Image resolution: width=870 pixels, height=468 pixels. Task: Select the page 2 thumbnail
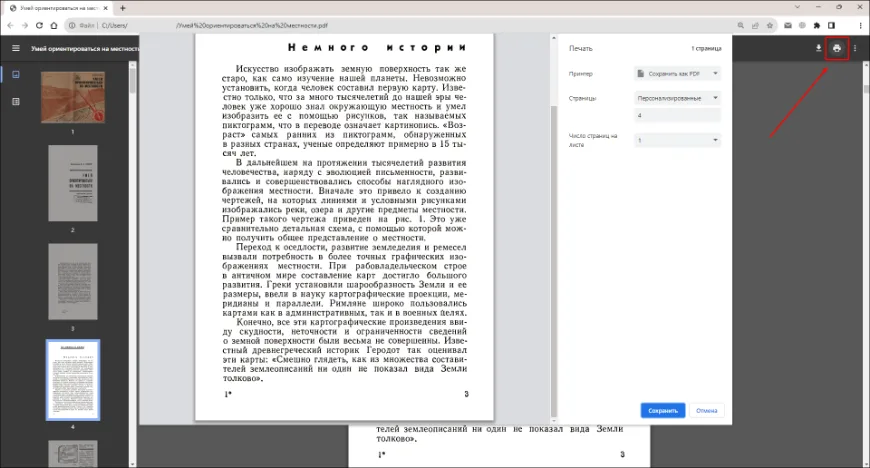73,183
